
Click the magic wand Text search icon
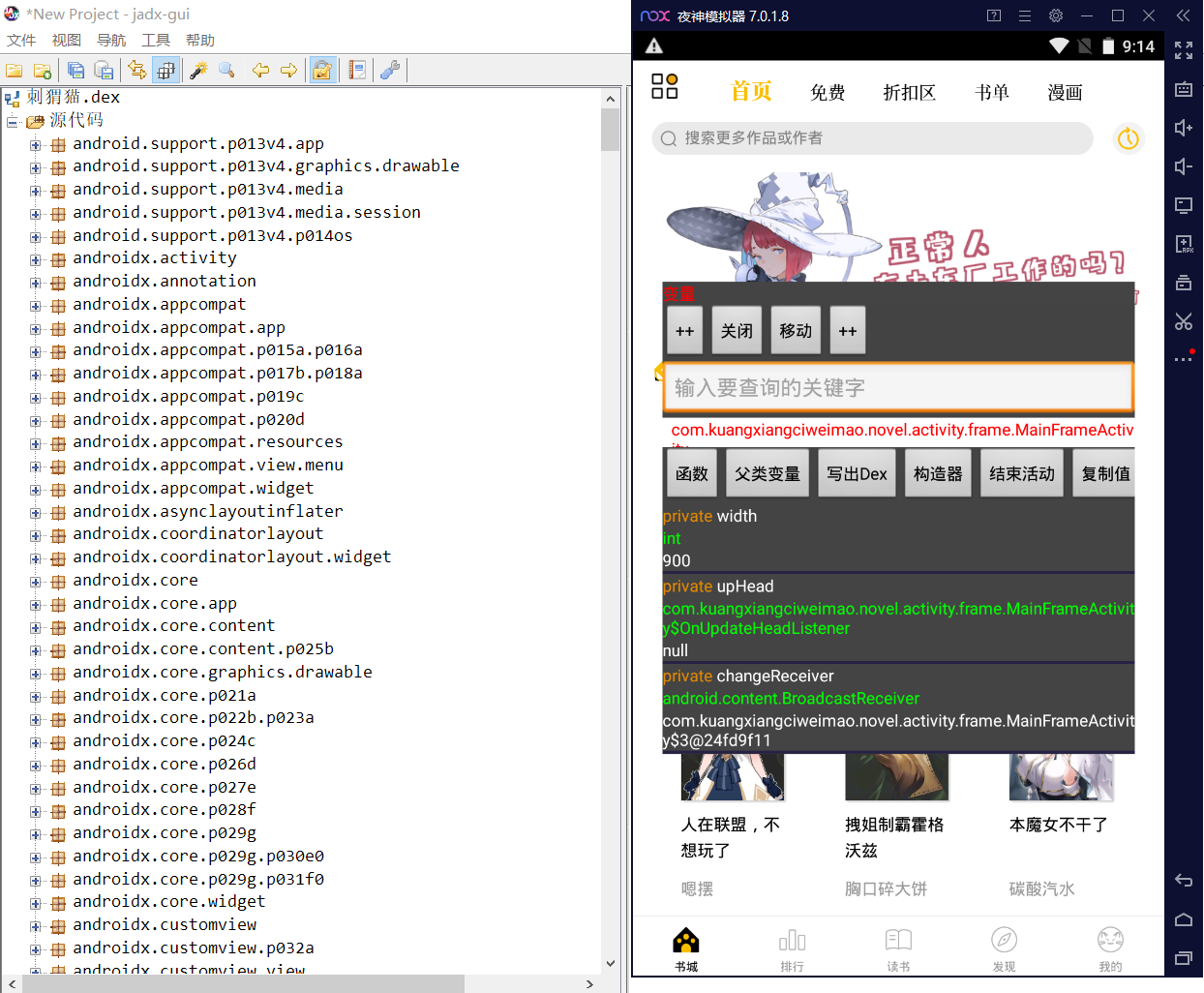(x=198, y=71)
